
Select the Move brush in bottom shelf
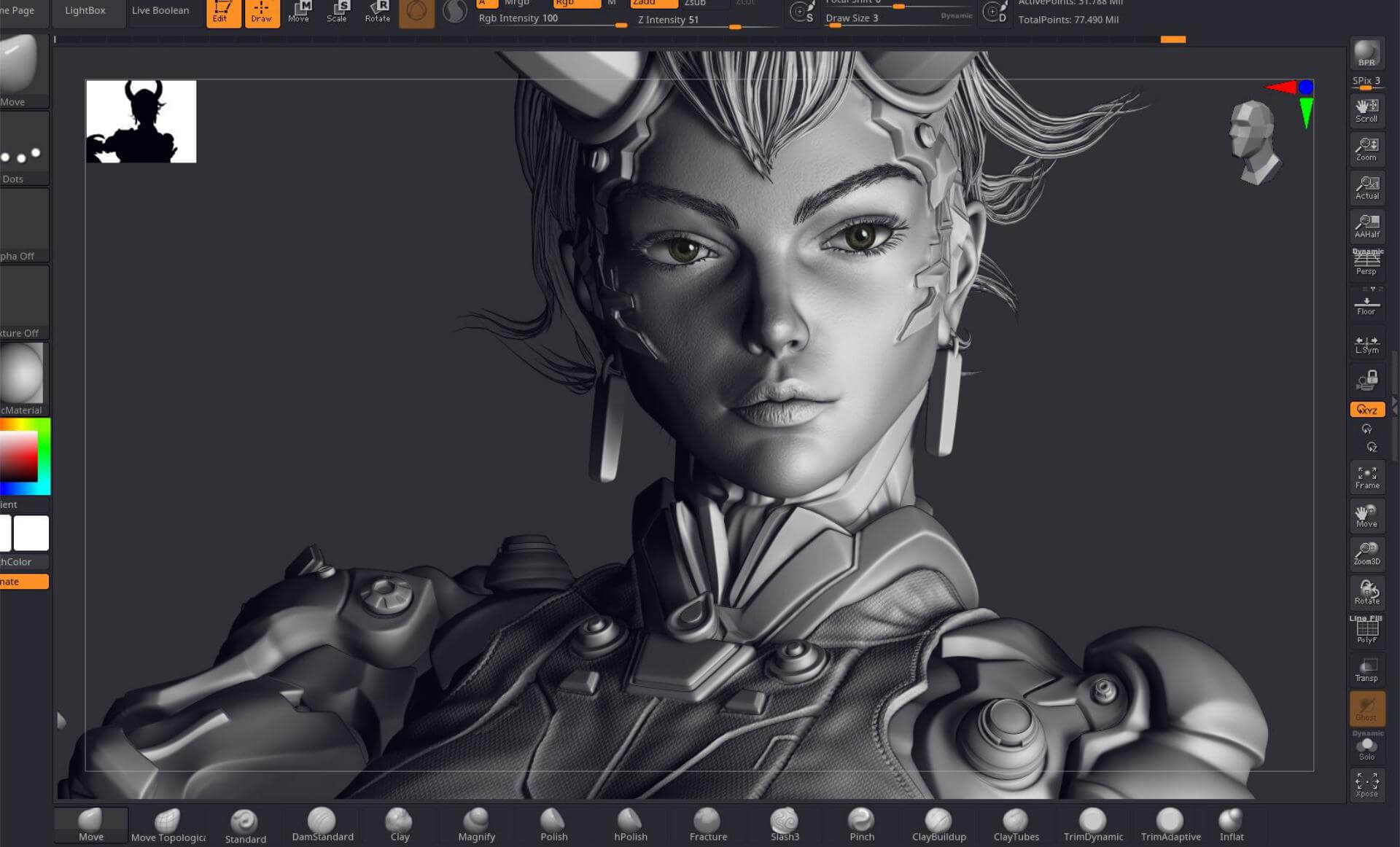pyautogui.click(x=91, y=825)
